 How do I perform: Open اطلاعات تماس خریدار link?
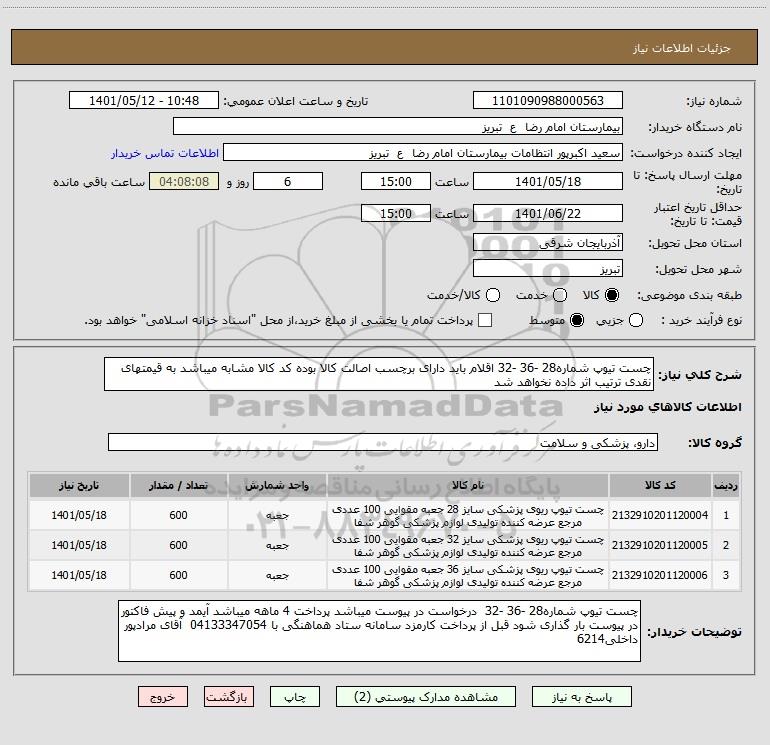(165, 153)
